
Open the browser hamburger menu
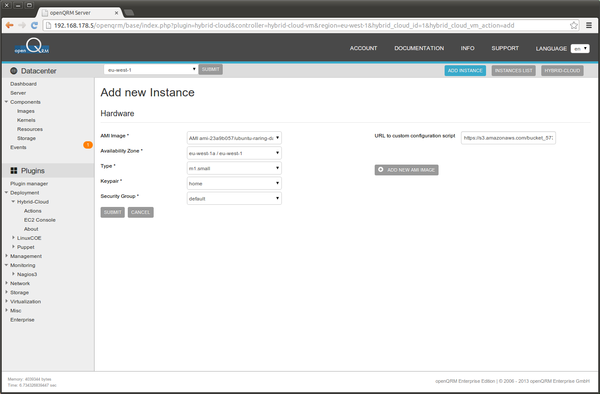tap(589, 25)
